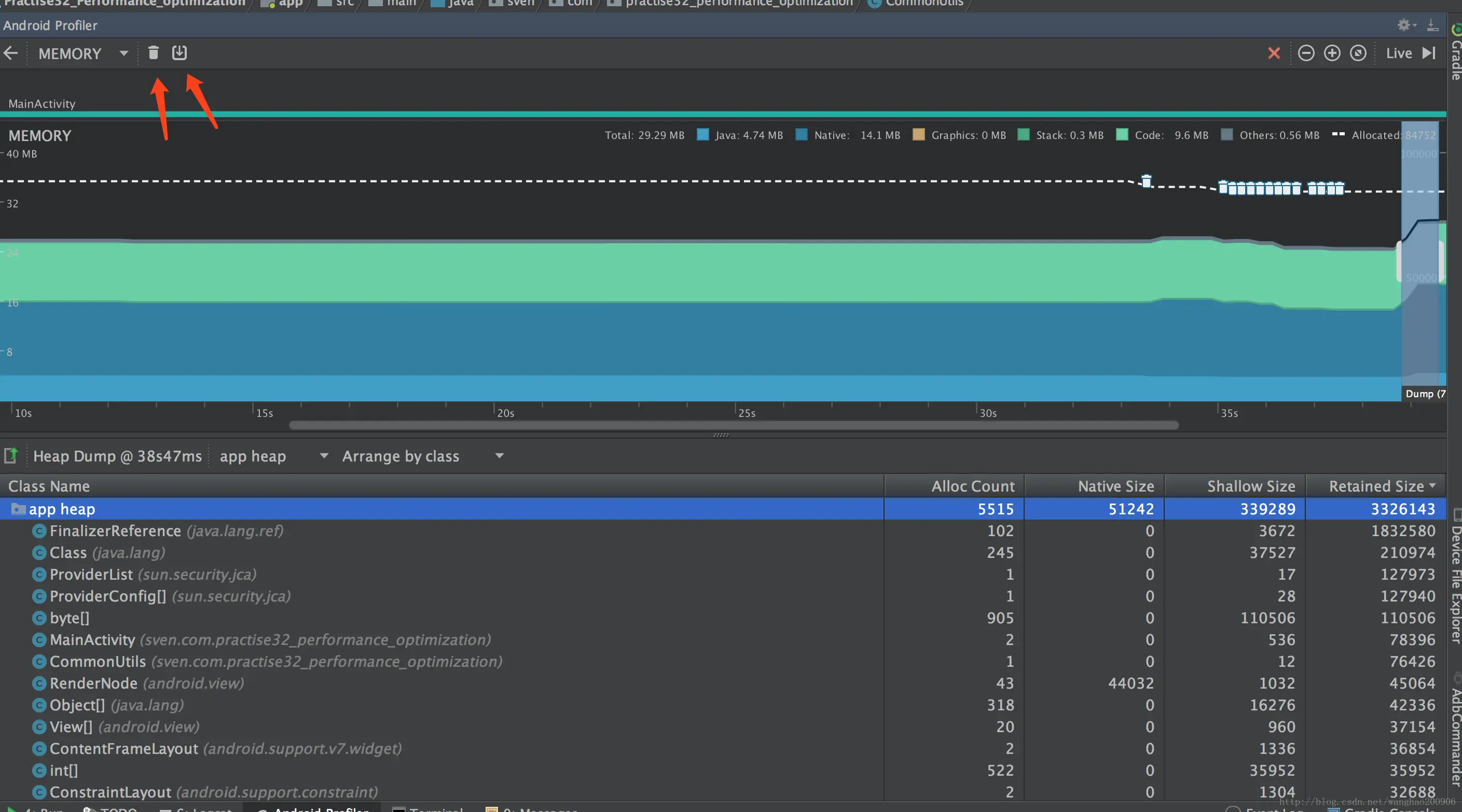
Task: Select the highlighted heap dump region on timeline
Action: click(1420, 255)
